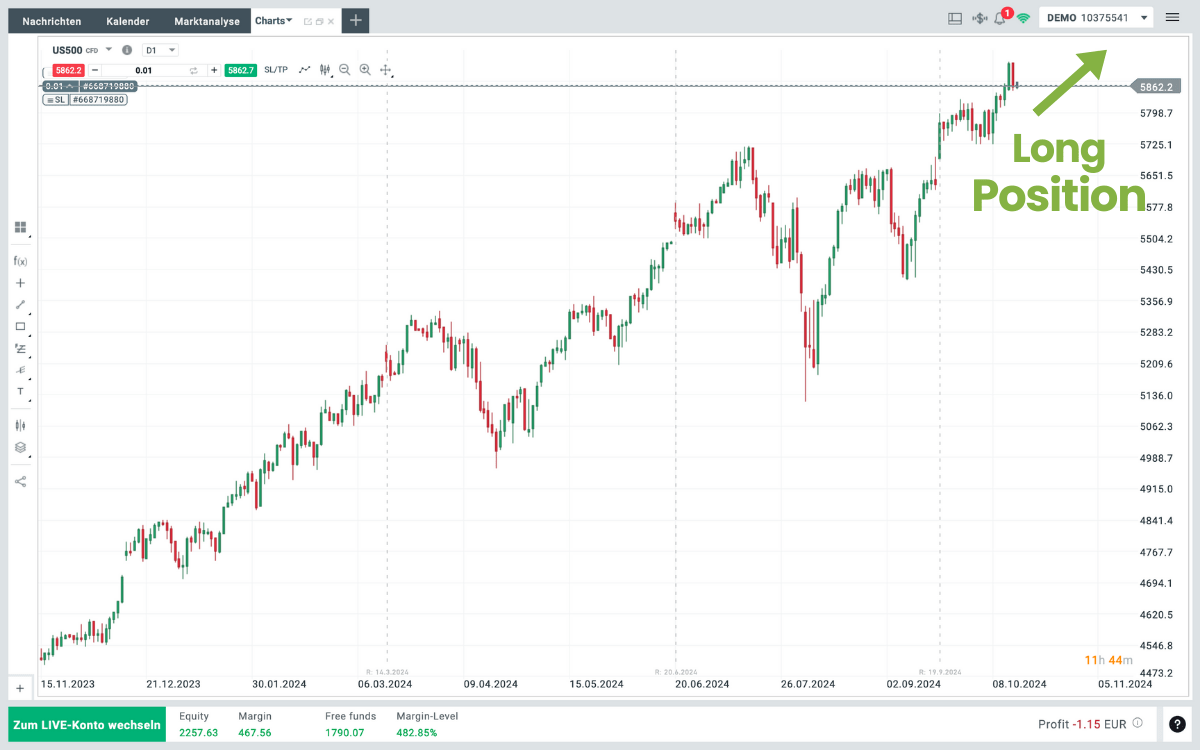Viewport: 1200px width, 750px height.
Task: Switch to the Nachrichten tab
Action: click(52, 20)
